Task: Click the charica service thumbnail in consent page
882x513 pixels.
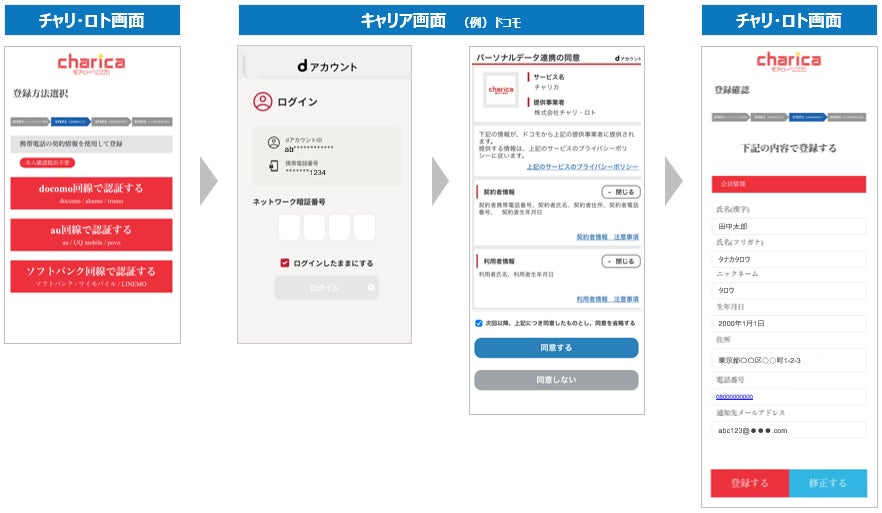Action: pyautogui.click(x=501, y=90)
